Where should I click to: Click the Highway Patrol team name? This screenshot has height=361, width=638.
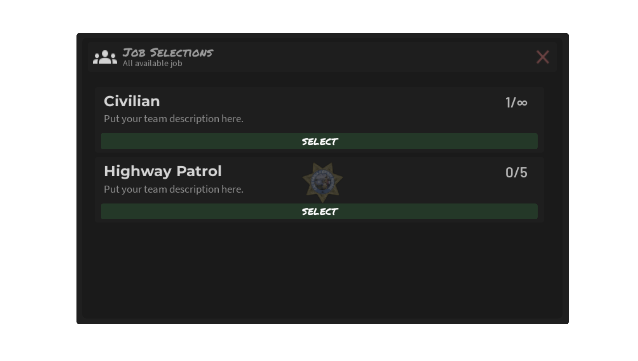pos(163,171)
